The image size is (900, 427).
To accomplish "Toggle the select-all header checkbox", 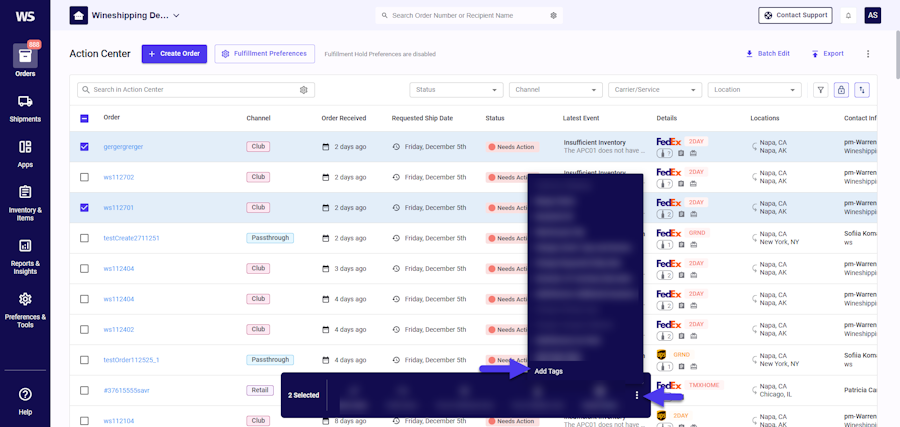I will (x=84, y=118).
